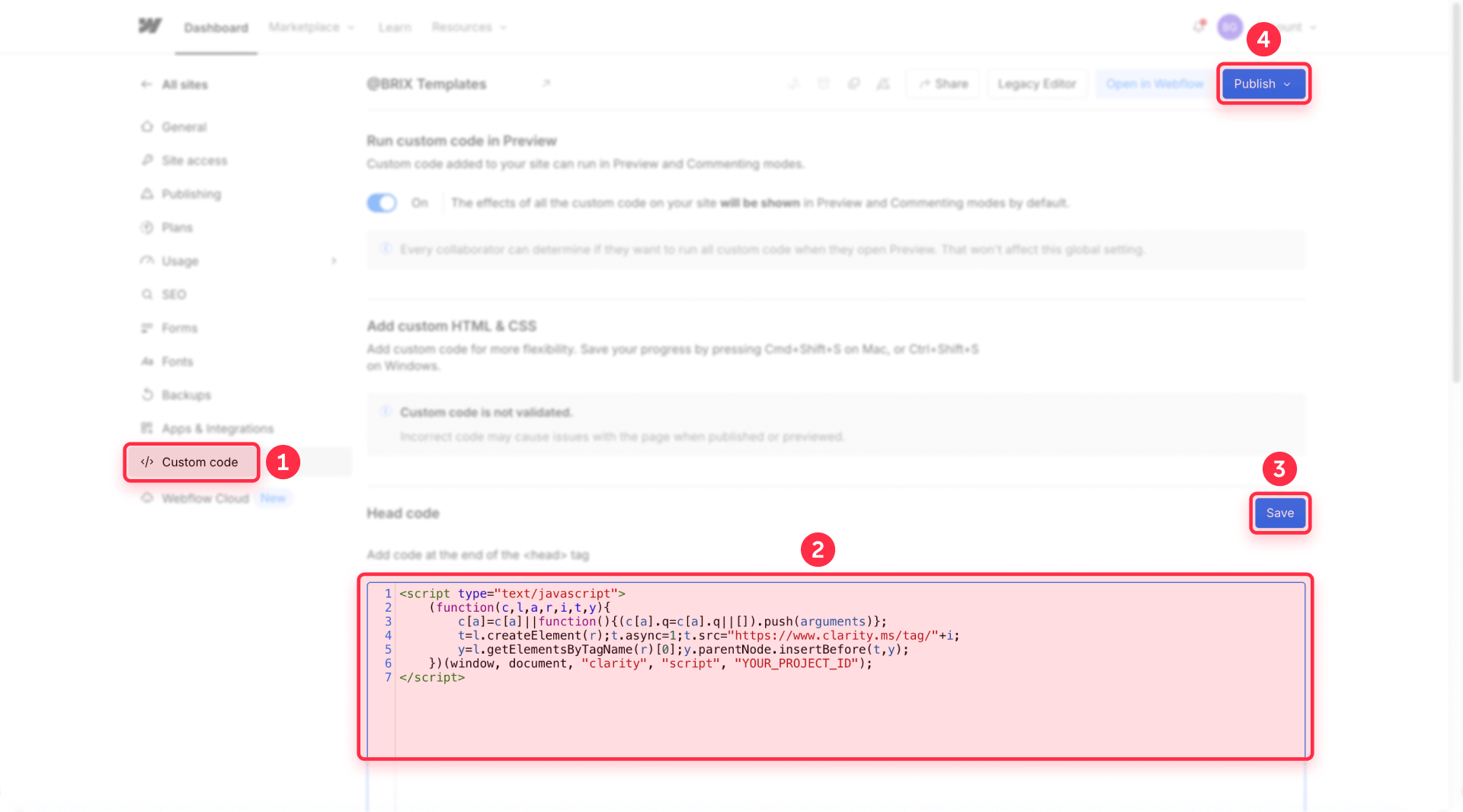The width and height of the screenshot is (1463, 812).
Task: Click the Webflow logo
Action: coord(149,25)
